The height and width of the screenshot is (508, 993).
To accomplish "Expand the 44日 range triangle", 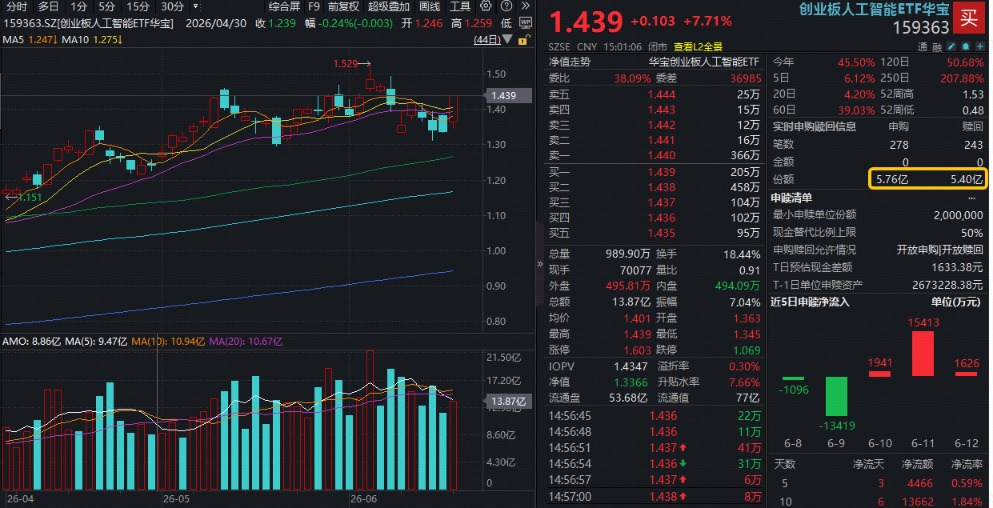I will pyautogui.click(x=507, y=40).
